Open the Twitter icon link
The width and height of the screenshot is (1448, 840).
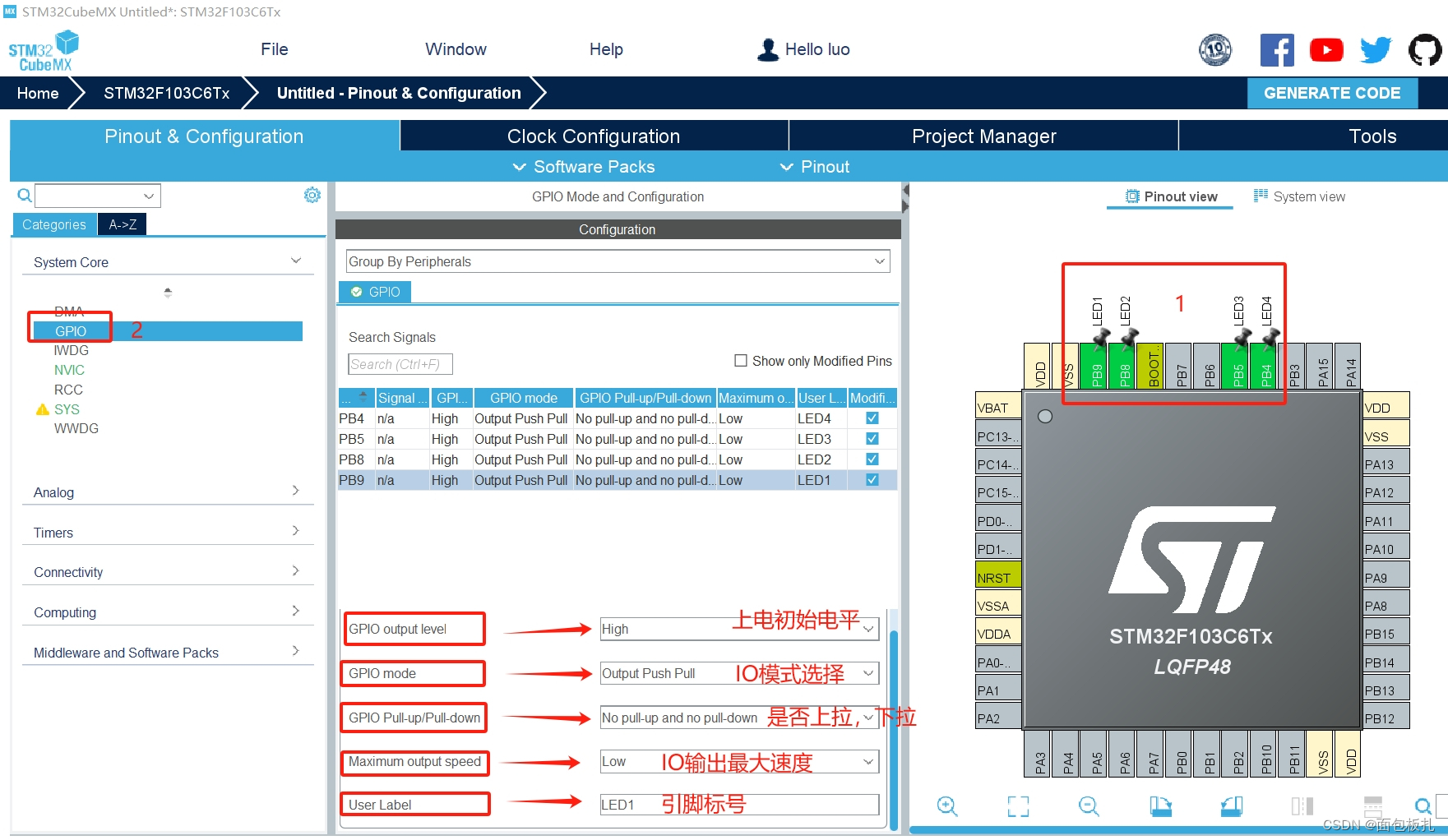pyautogui.click(x=1376, y=50)
